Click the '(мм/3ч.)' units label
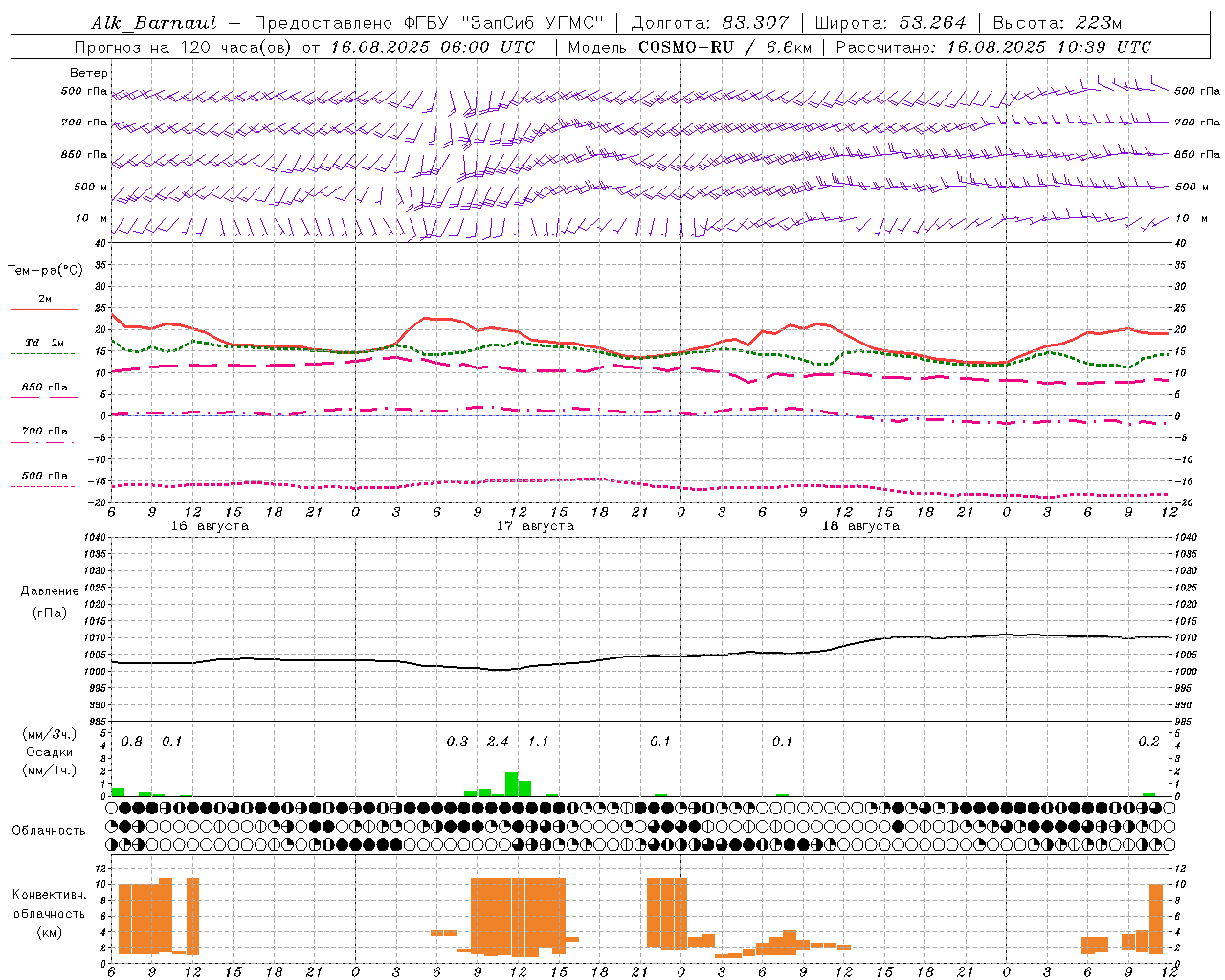 (x=49, y=734)
